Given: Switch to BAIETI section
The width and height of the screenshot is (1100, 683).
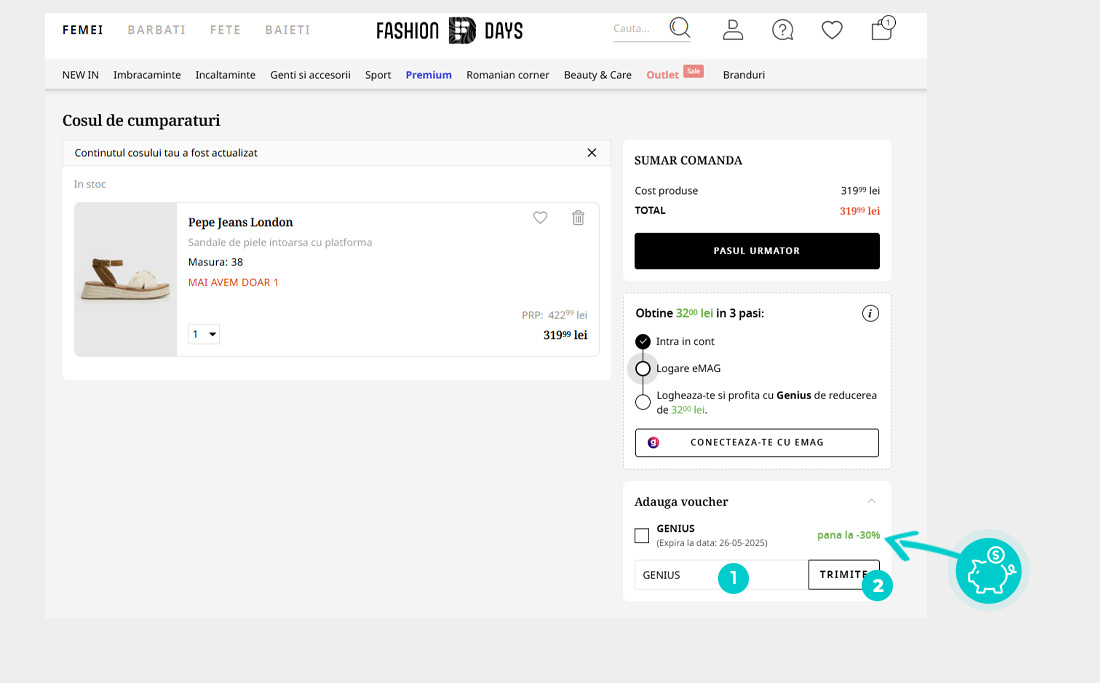Looking at the screenshot, I should pos(288,29).
